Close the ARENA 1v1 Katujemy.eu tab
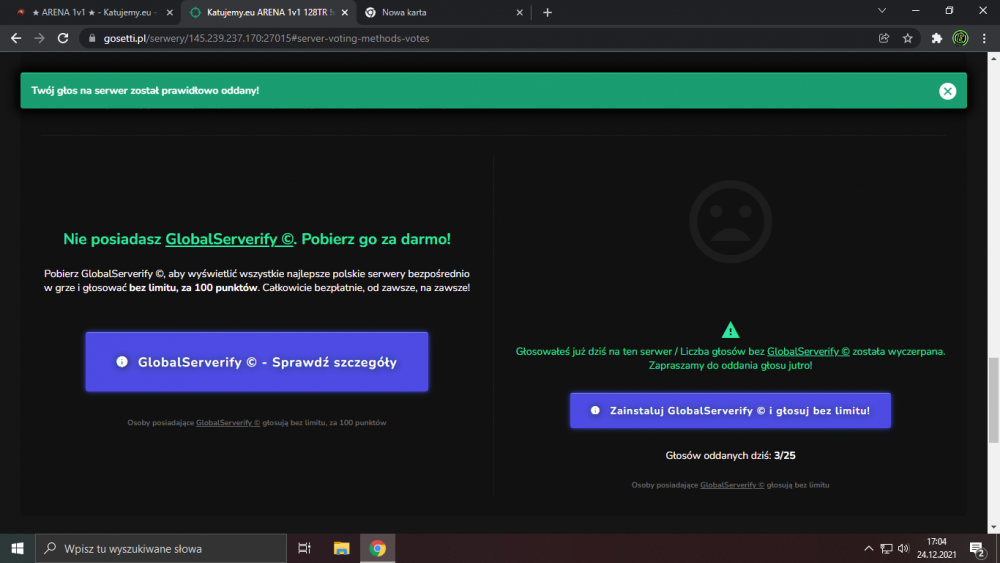This screenshot has height=563, width=1000. (x=170, y=12)
